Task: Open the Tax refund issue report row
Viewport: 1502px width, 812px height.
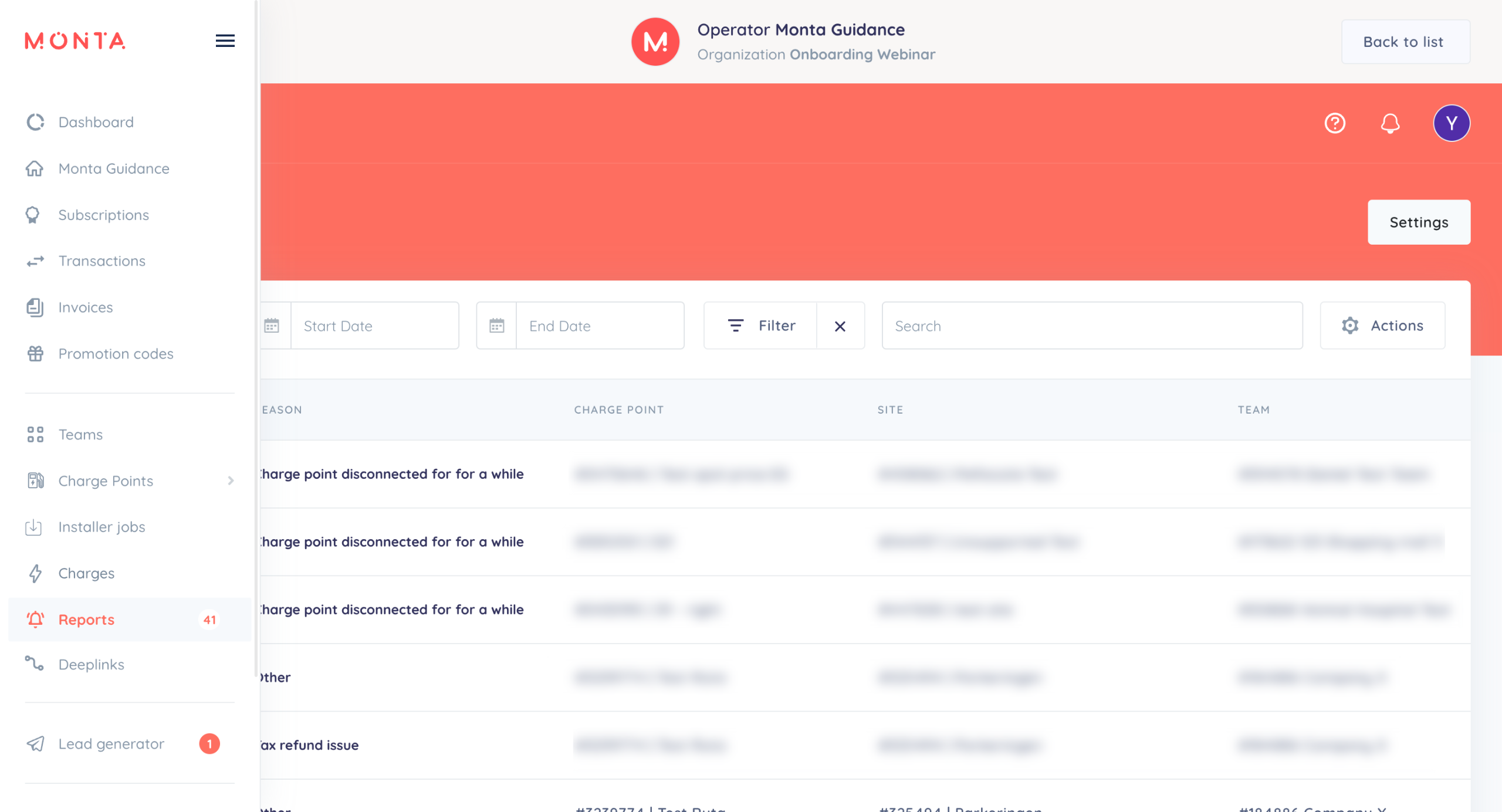Action: pyautogui.click(x=310, y=745)
